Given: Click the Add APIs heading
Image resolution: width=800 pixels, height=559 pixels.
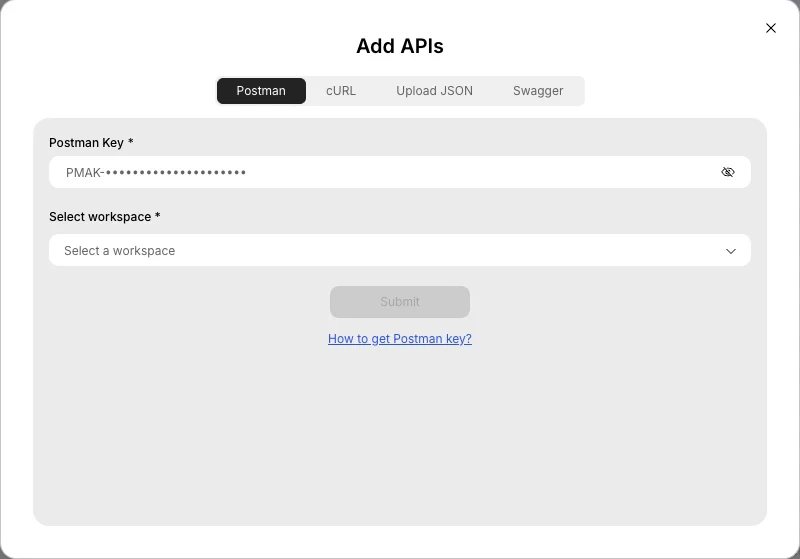Looking at the screenshot, I should pyautogui.click(x=399, y=46).
